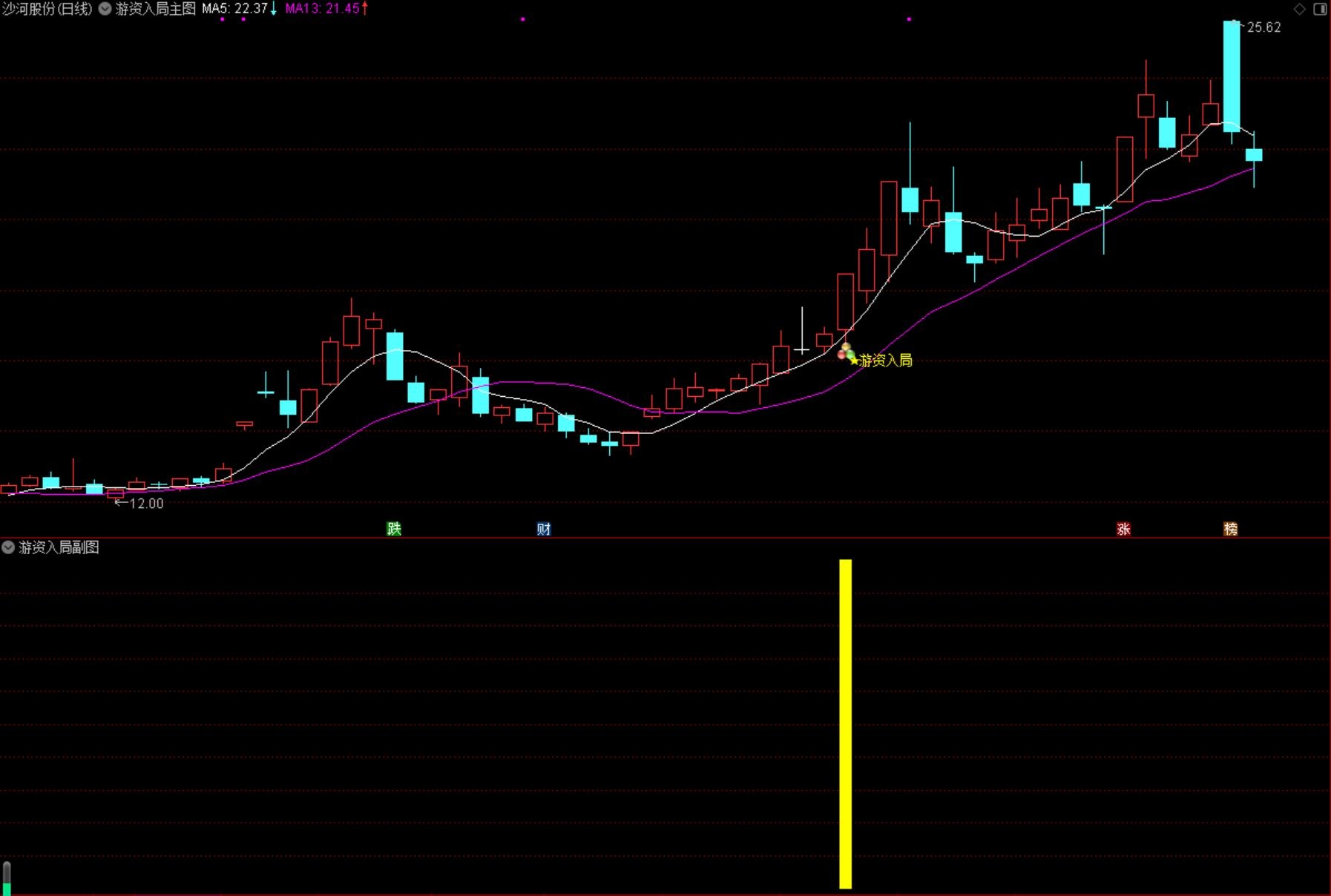Image resolution: width=1331 pixels, height=896 pixels.
Task: Click the blue 财 marker icon
Action: coord(544,529)
